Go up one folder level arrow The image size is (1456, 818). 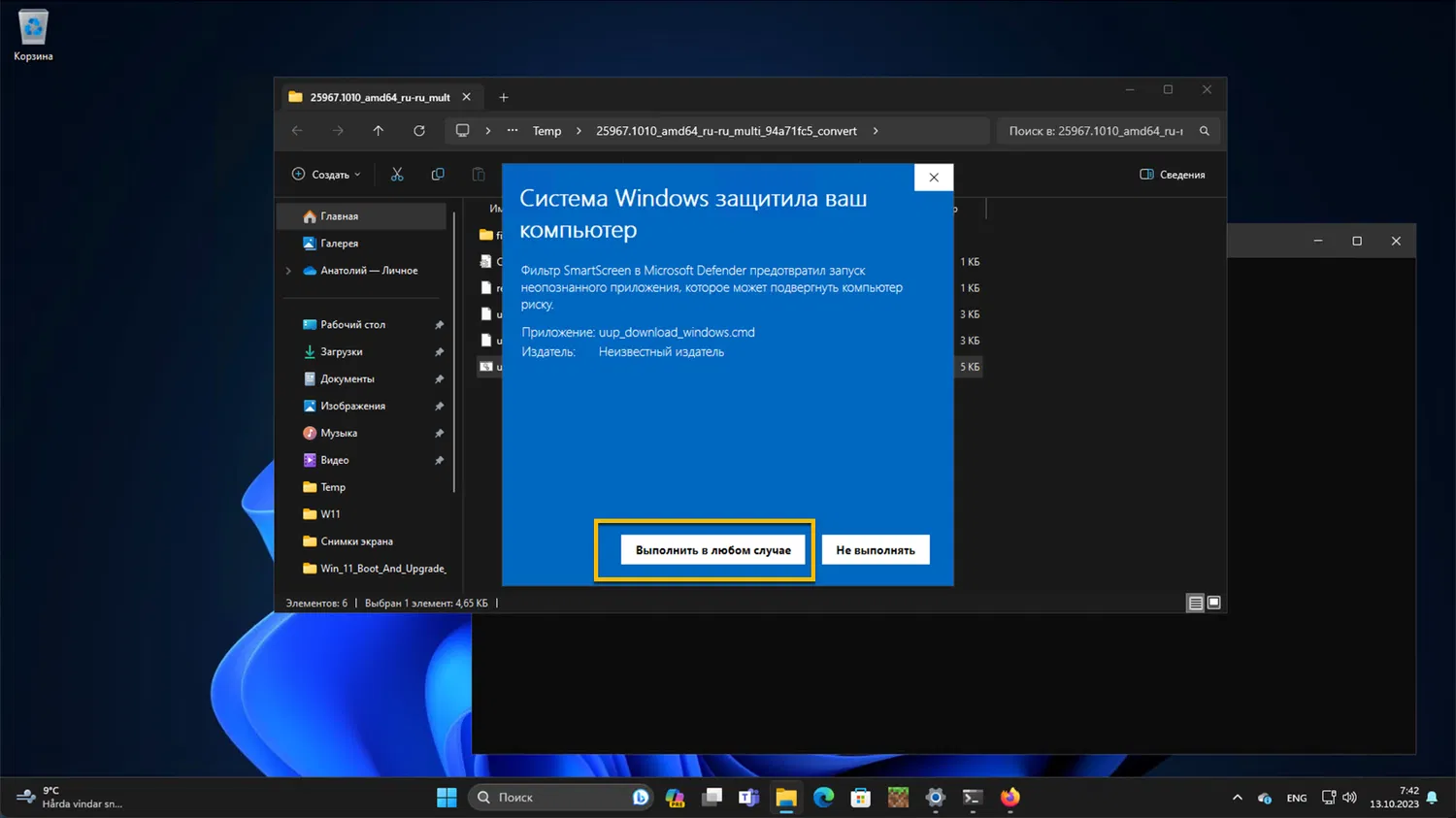point(379,131)
